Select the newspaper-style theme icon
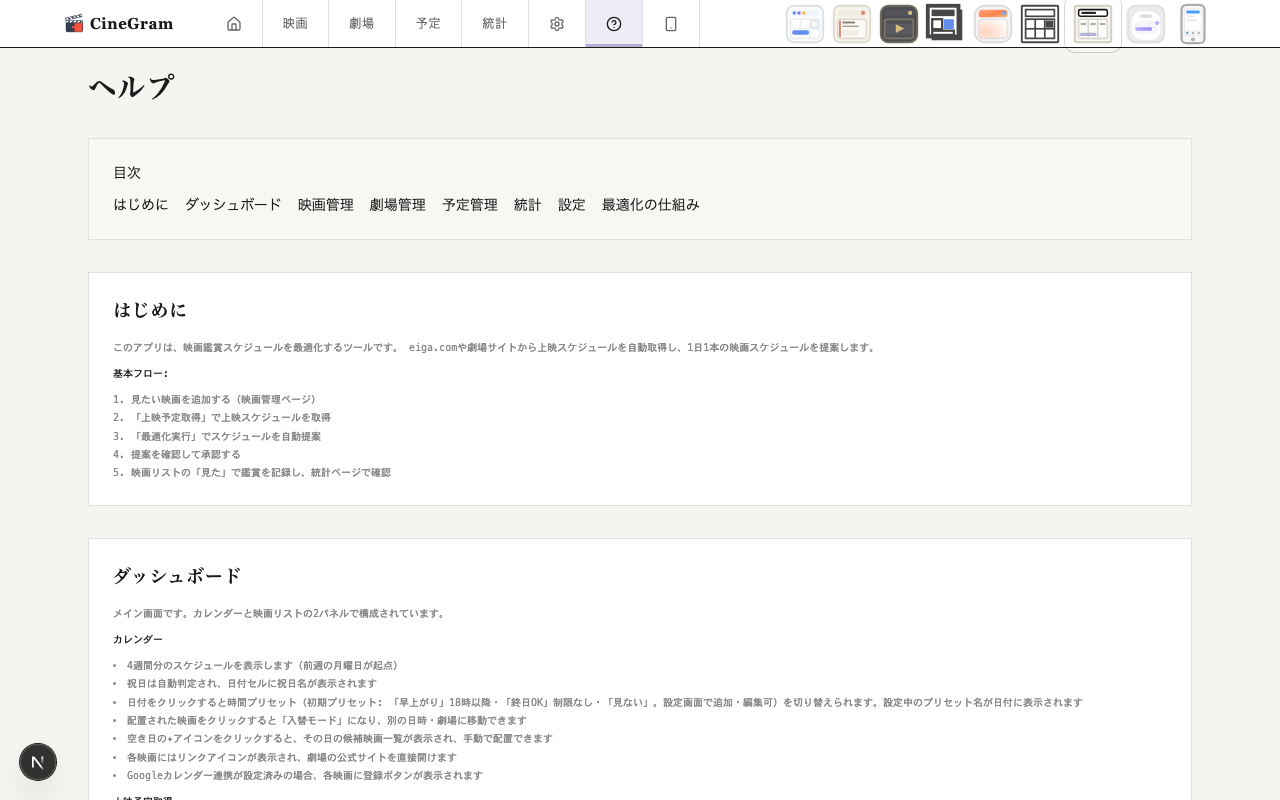This screenshot has width=1280, height=800. click(x=851, y=23)
